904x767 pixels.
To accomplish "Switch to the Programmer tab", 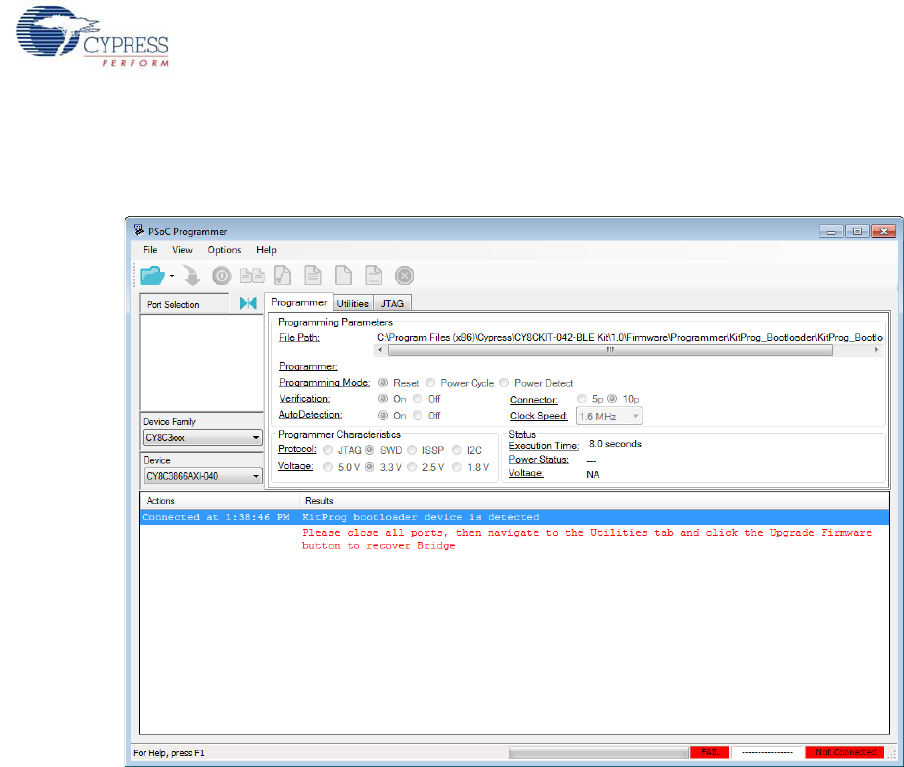I will (299, 302).
